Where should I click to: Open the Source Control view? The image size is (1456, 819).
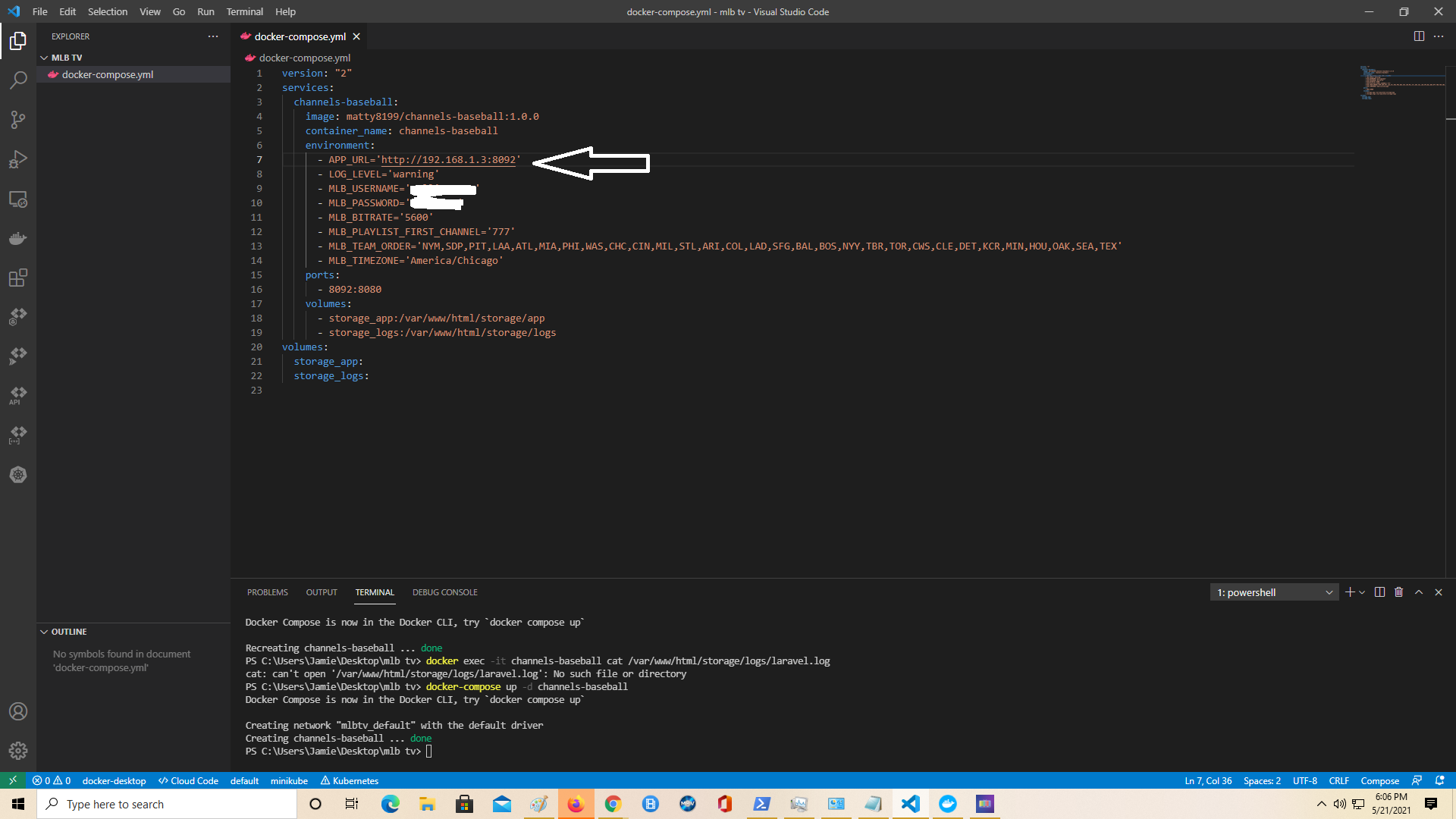[x=18, y=120]
